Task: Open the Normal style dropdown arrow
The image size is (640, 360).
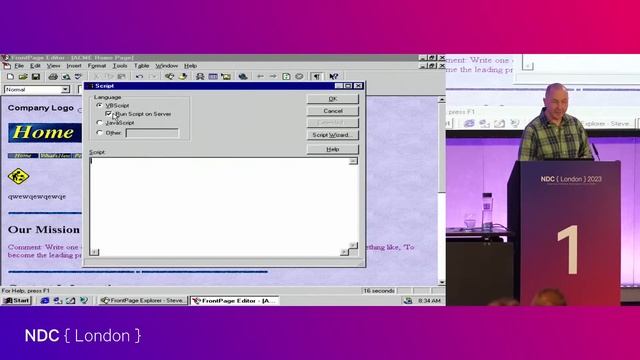Action: [x=65, y=89]
